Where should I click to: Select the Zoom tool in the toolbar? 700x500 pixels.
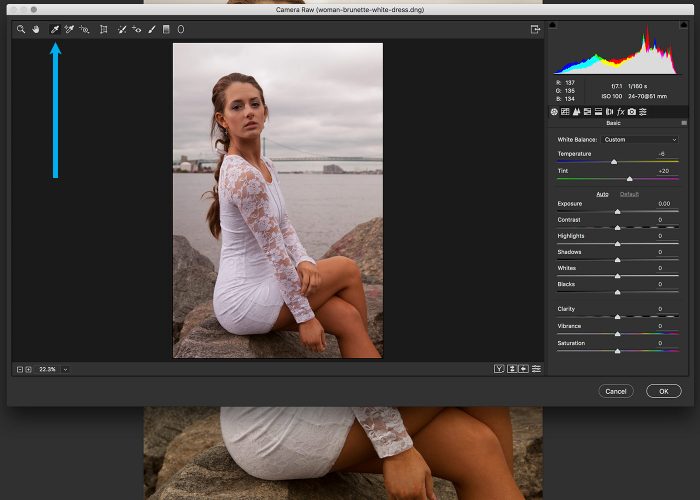pyautogui.click(x=20, y=30)
